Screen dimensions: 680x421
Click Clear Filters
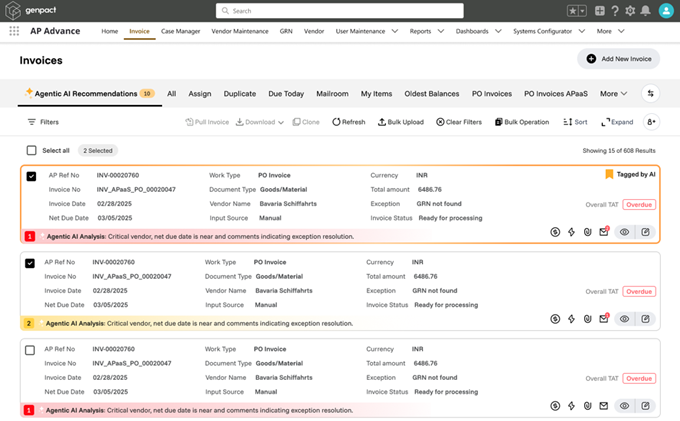(x=459, y=122)
